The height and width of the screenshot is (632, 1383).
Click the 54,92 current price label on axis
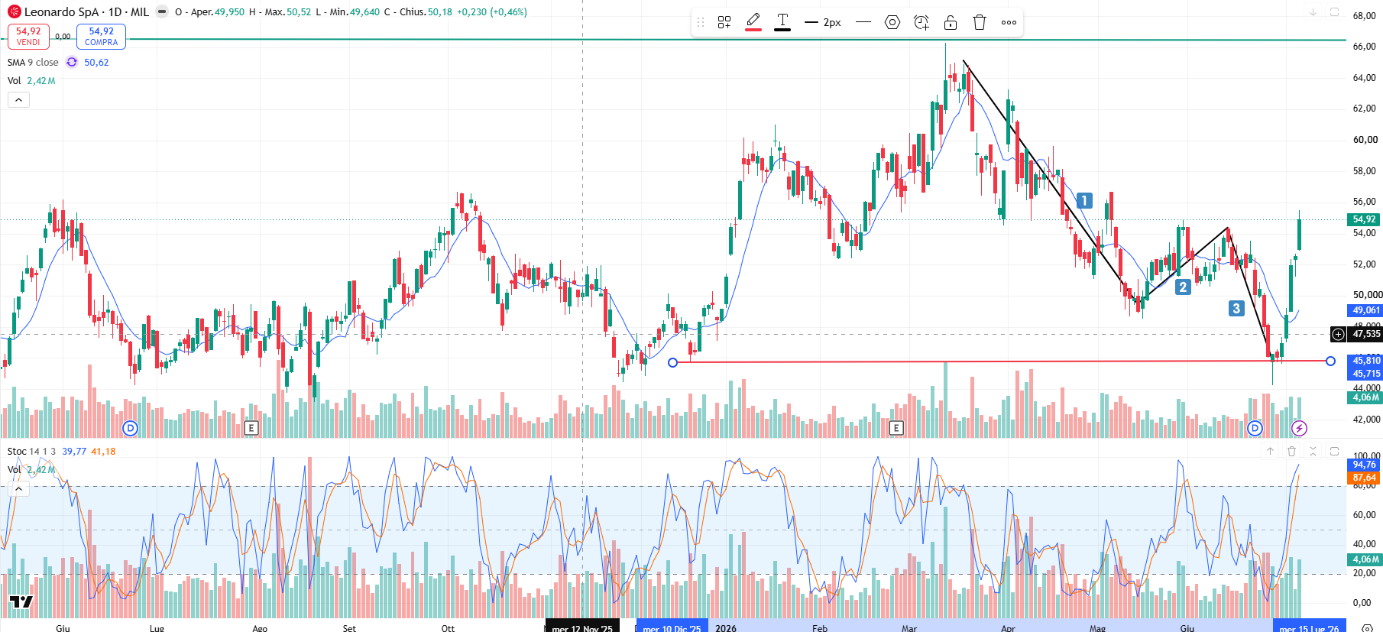pos(1365,219)
